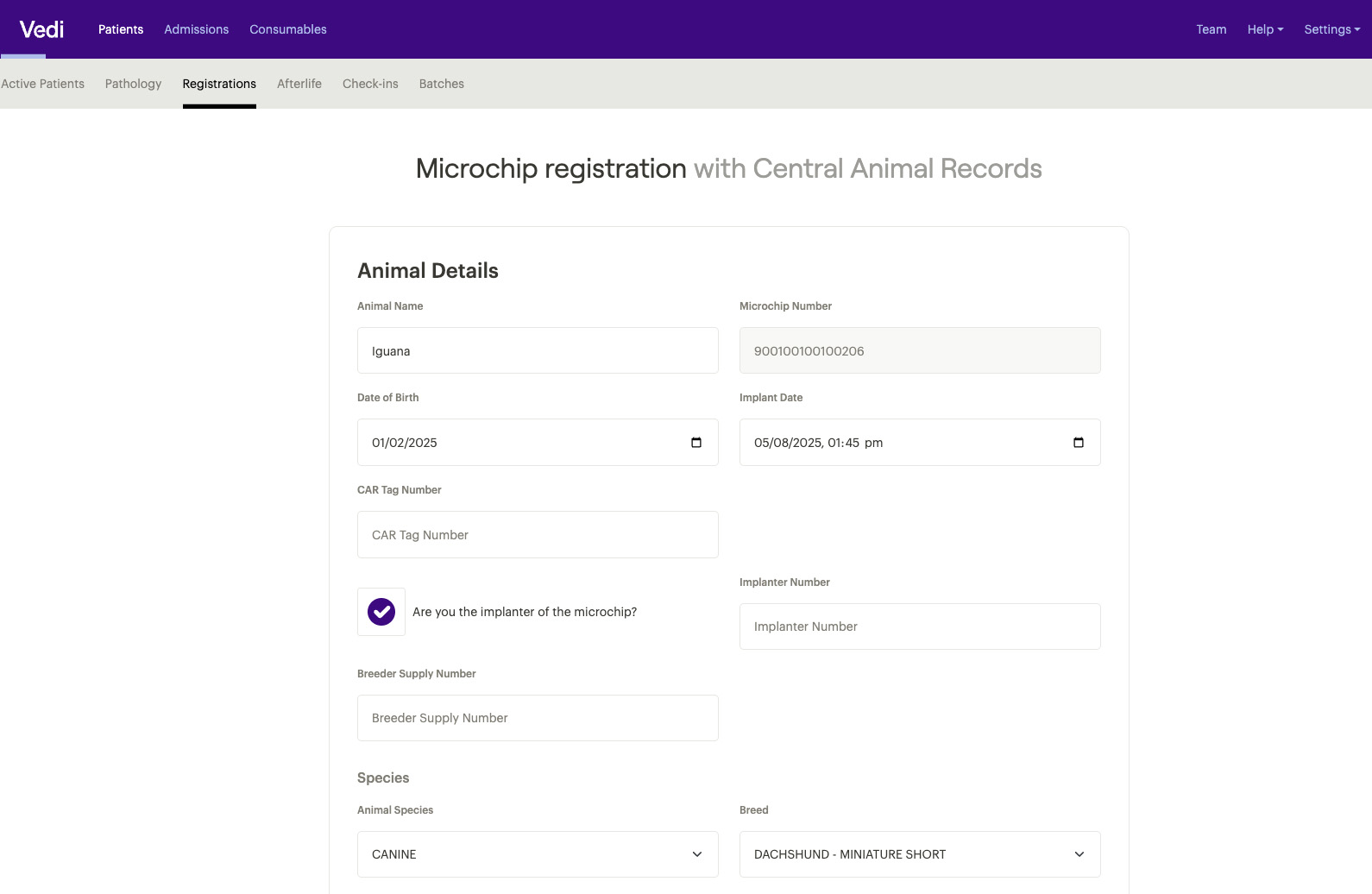Open the Help dropdown menu
This screenshot has height=894, width=1372.
point(1265,29)
